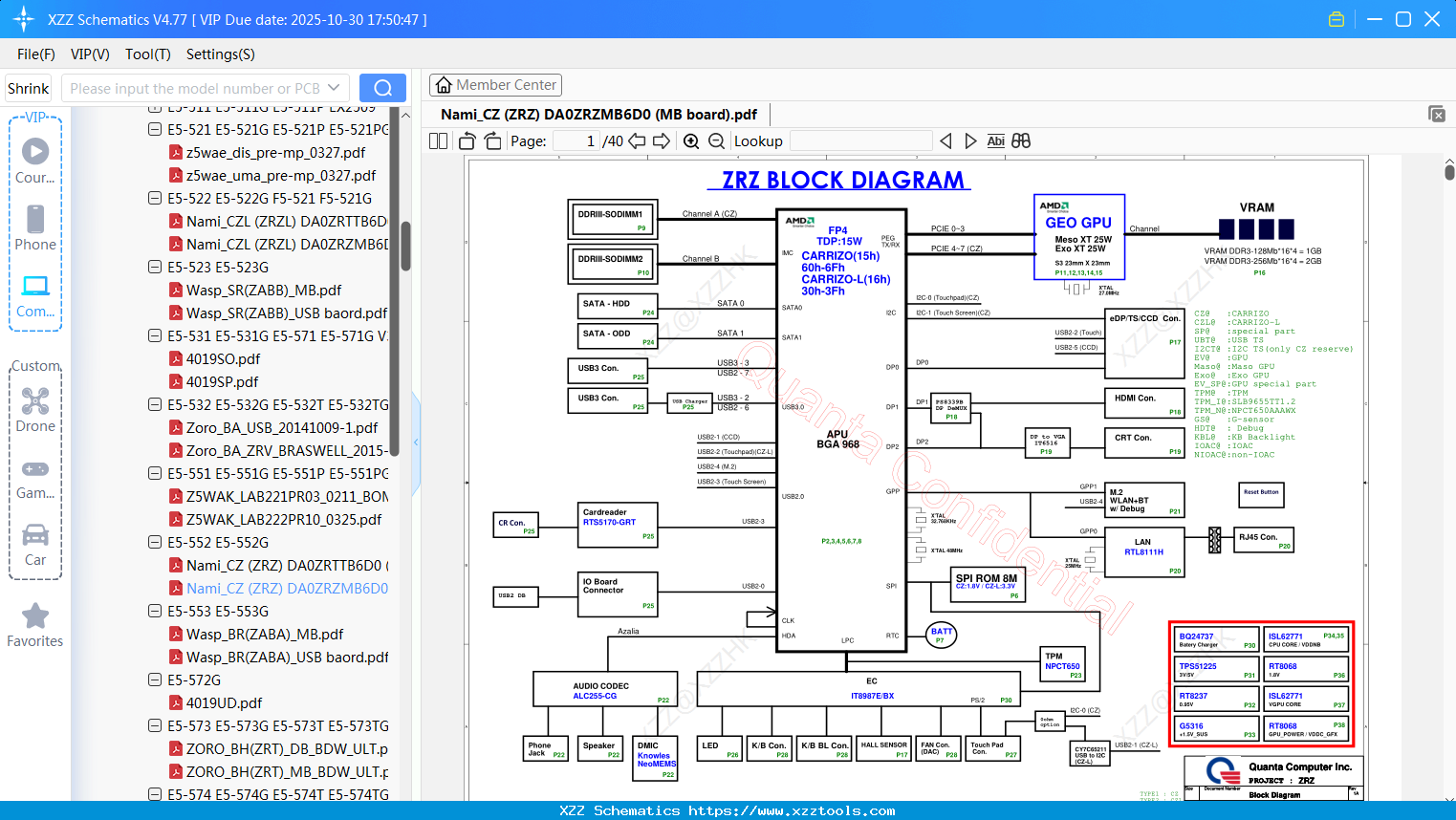Open Wasp_BR(ZABA)_USB baord.pdf
The image size is (1456, 820).
click(287, 657)
